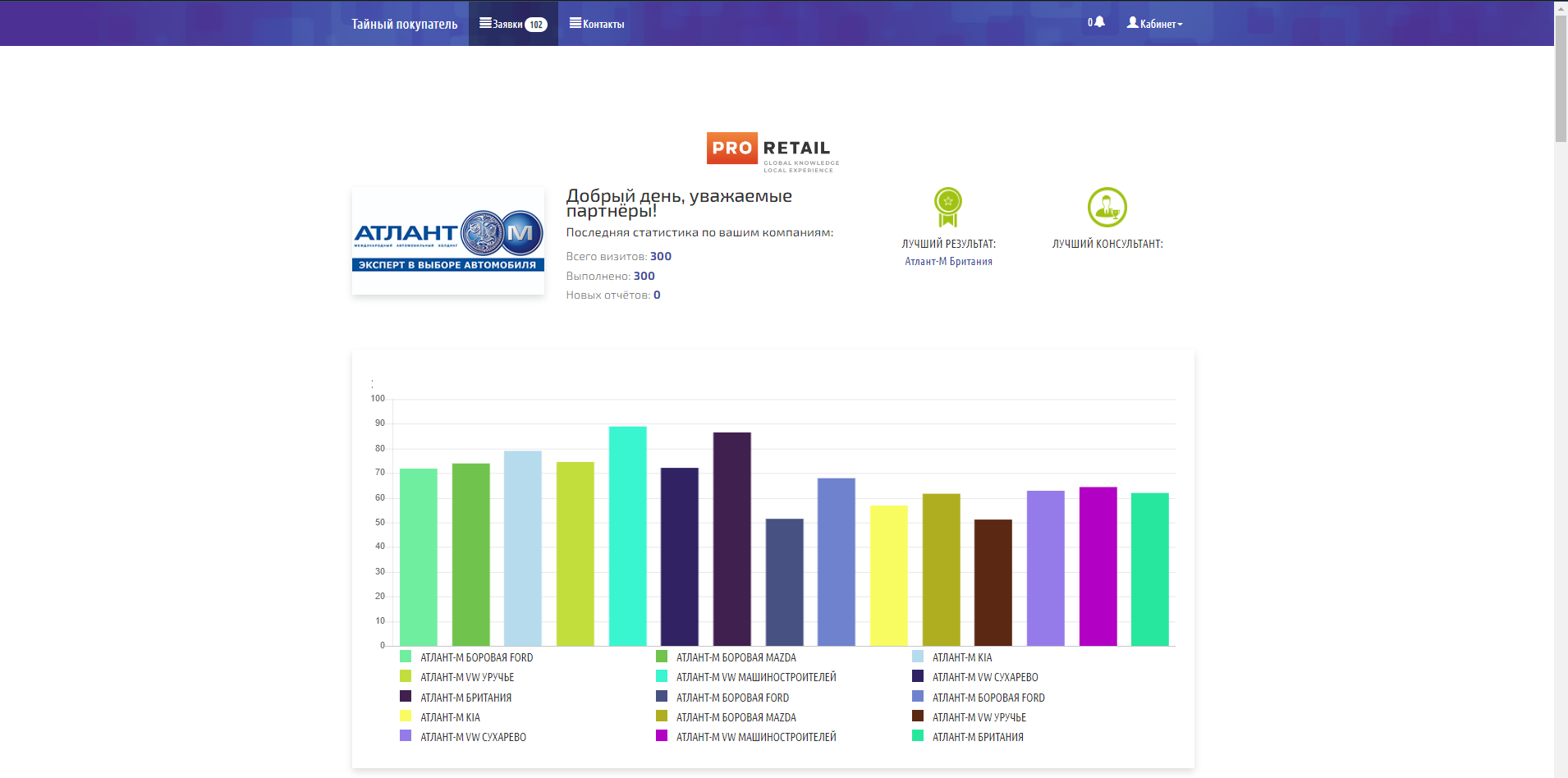Image resolution: width=1568 pixels, height=778 pixels.
Task: Click the lavender VW Сухарево legend swatch
Action: (406, 736)
